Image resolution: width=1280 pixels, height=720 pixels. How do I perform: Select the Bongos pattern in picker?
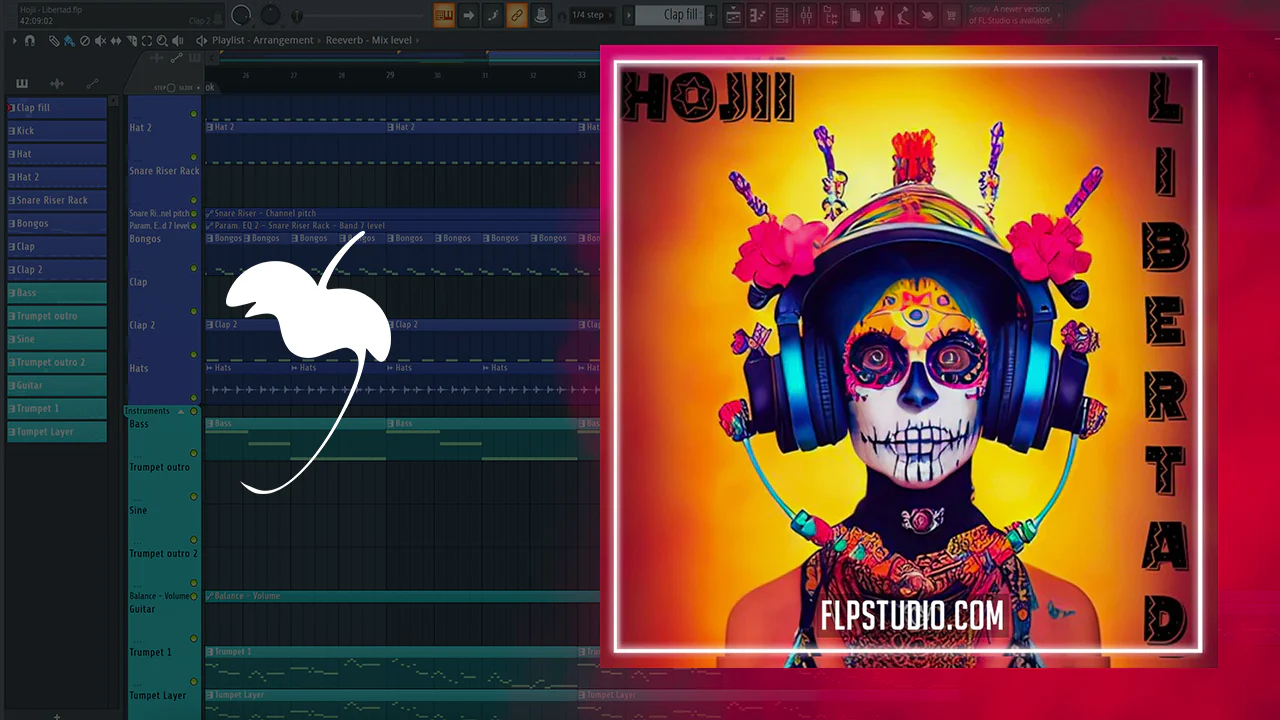pos(57,223)
